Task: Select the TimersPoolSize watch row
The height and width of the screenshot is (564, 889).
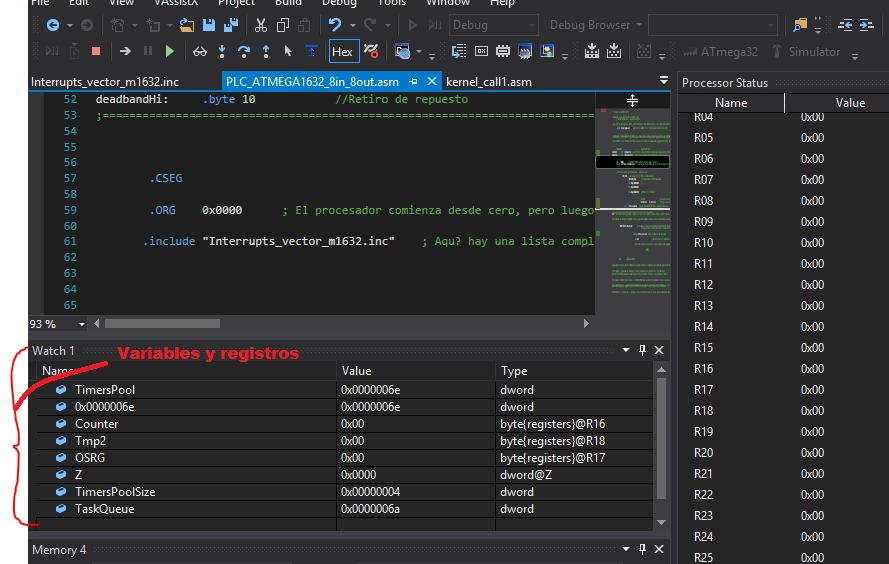Action: (115, 492)
